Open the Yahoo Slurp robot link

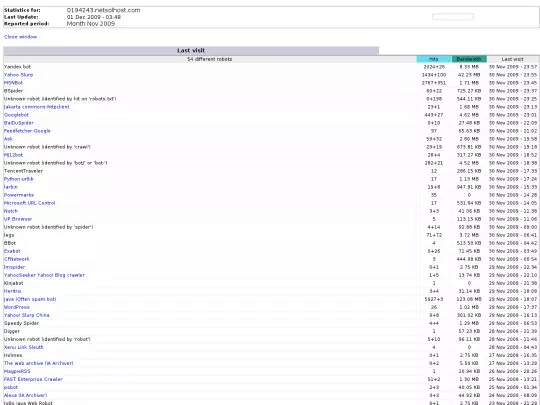tap(19, 75)
